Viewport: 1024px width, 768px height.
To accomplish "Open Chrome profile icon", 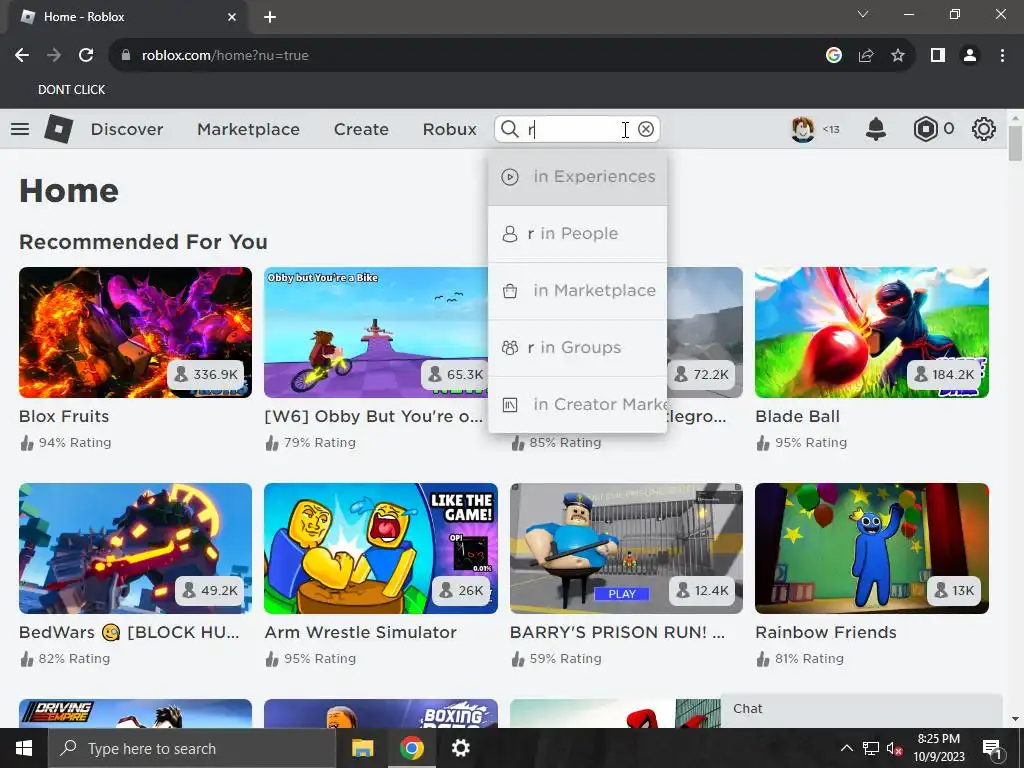I will (x=970, y=56).
